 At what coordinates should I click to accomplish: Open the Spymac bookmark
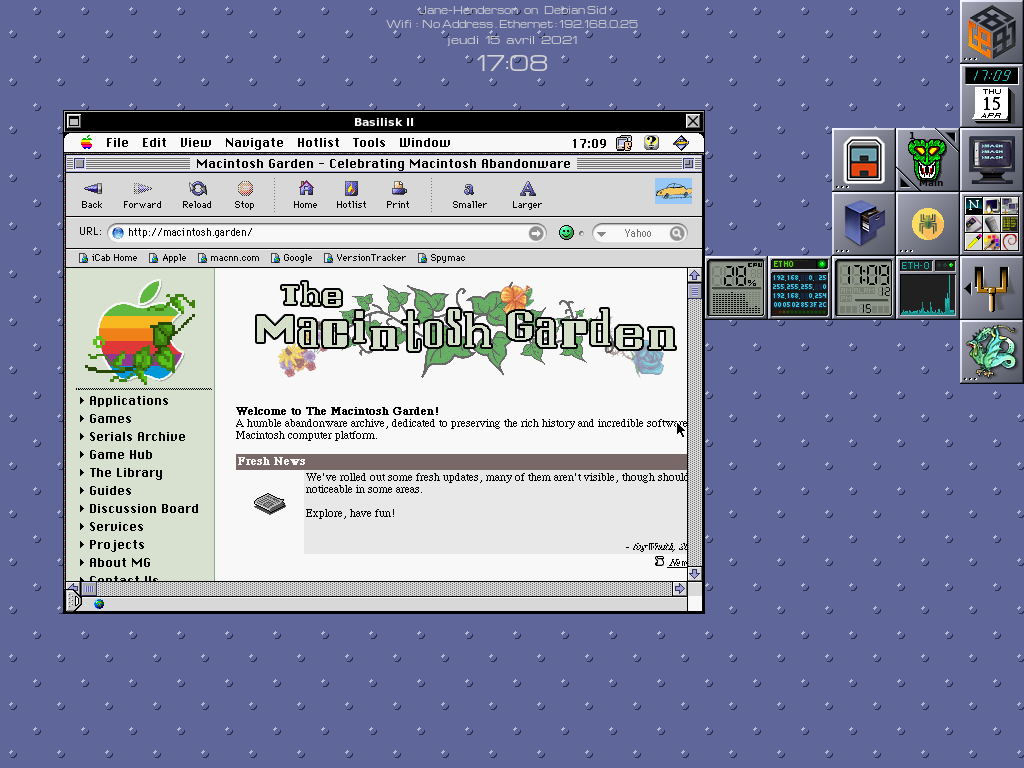tap(441, 258)
